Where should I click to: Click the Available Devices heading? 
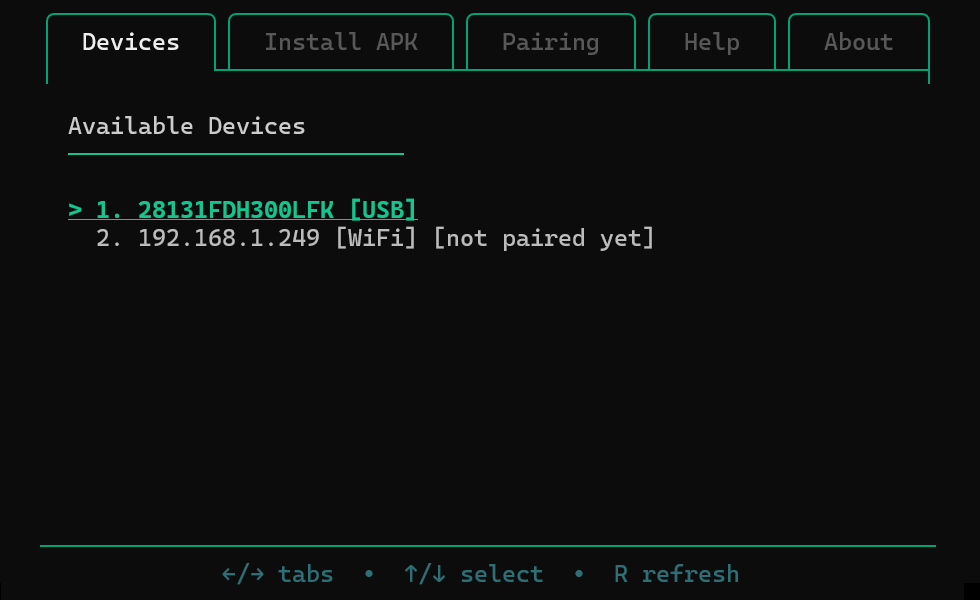coord(186,126)
